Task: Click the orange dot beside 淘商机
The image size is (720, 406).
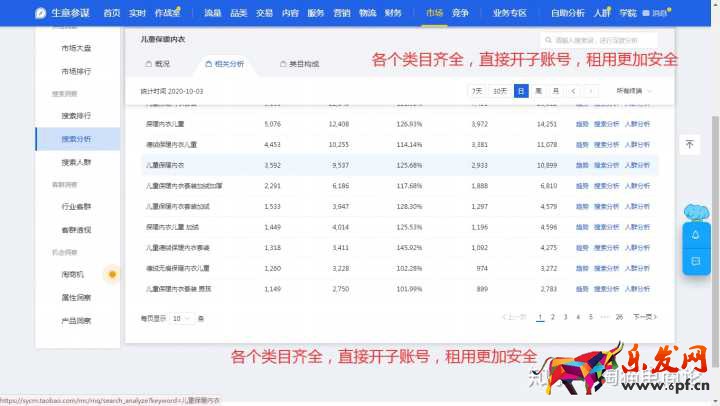Action: pos(112,273)
